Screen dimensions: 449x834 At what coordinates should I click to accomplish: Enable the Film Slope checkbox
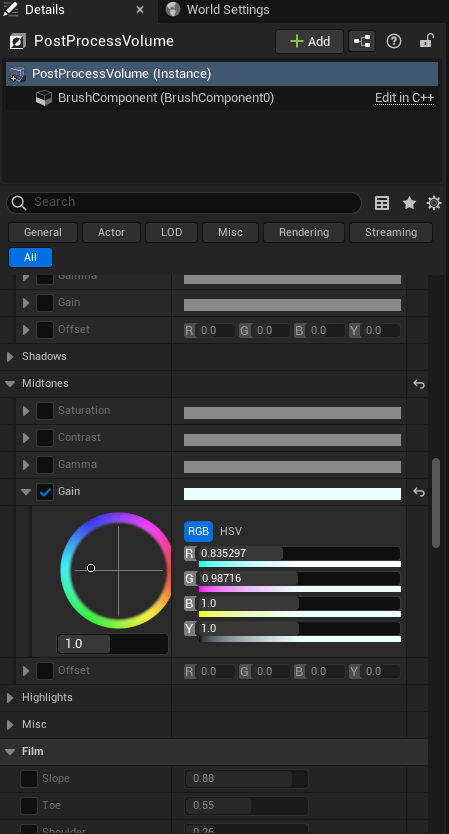[x=29, y=779]
